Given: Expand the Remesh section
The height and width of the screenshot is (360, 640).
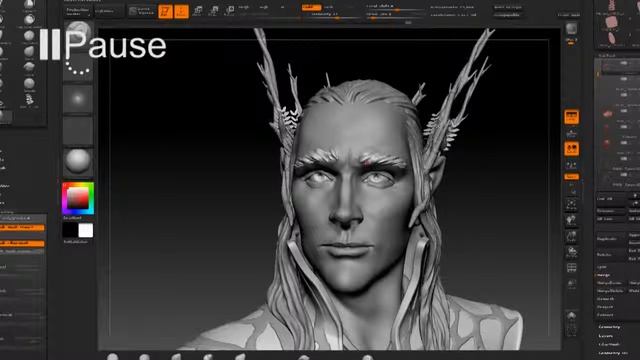Looking at the screenshot, I should pos(605,299).
